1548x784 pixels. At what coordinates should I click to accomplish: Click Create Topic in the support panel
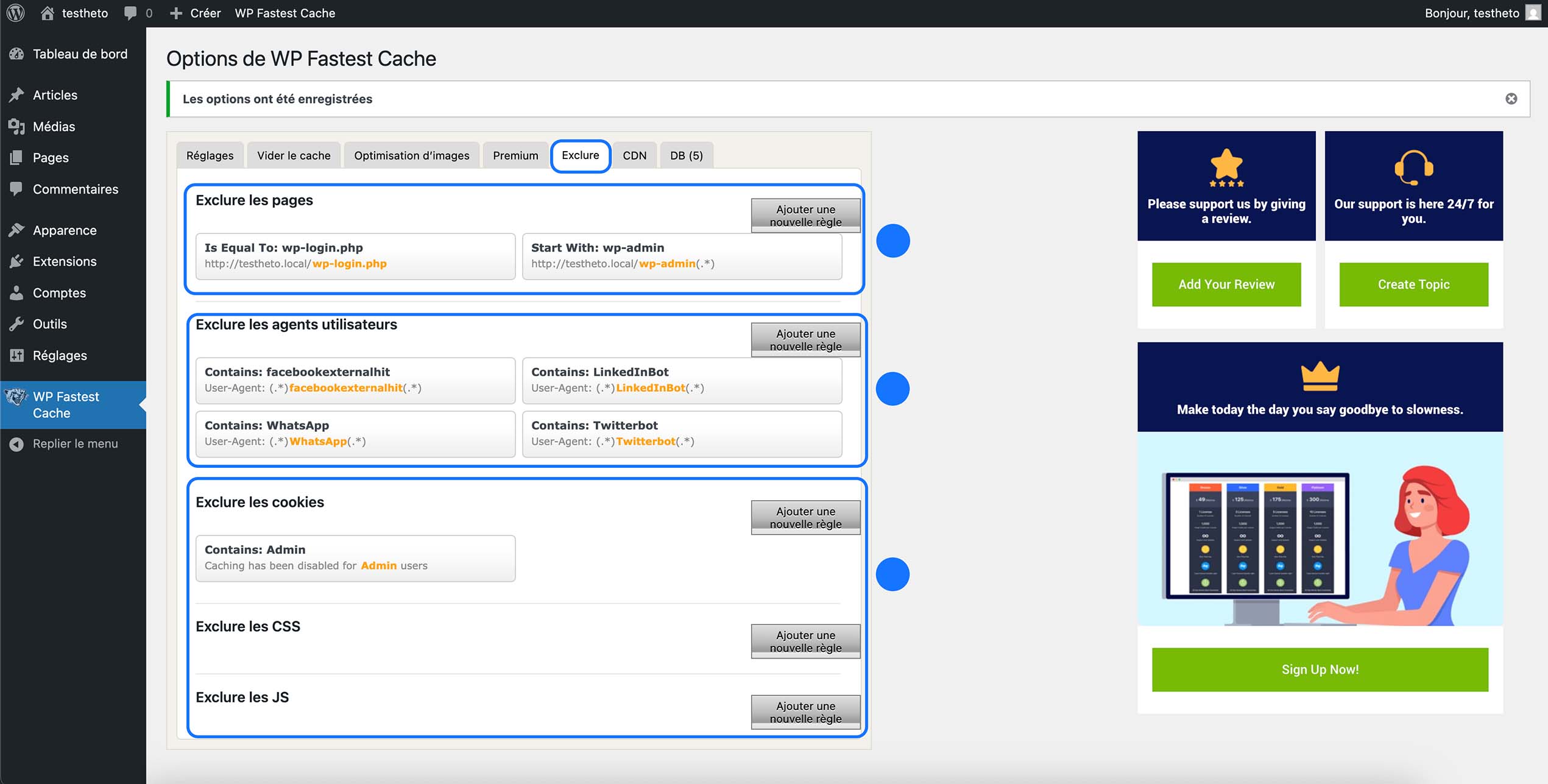pyautogui.click(x=1414, y=284)
